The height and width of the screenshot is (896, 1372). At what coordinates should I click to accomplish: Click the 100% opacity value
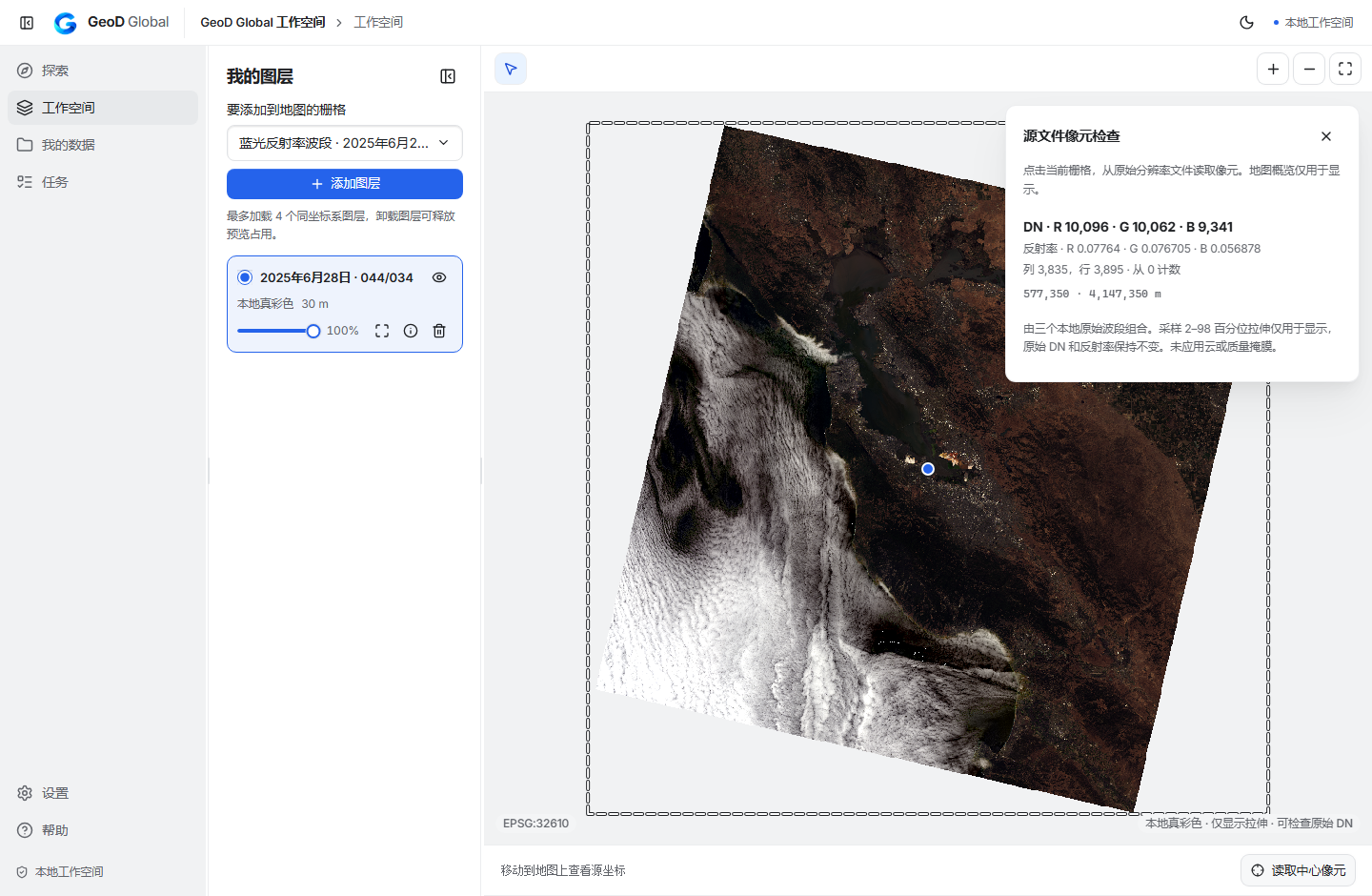pyautogui.click(x=343, y=331)
